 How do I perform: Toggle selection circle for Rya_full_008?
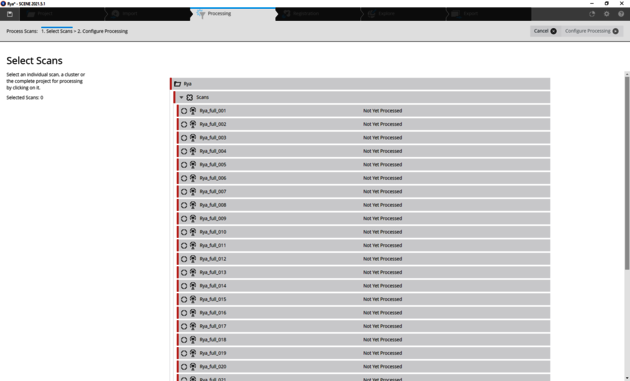point(184,205)
